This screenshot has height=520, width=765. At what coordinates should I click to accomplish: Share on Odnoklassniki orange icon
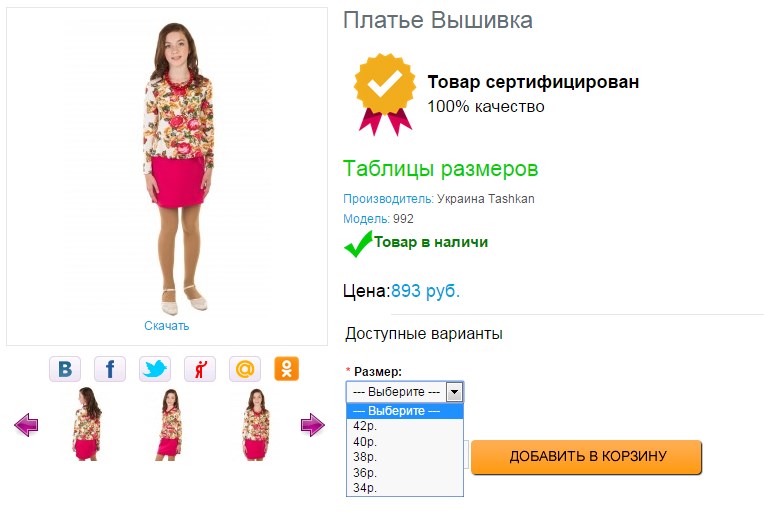pos(286,369)
